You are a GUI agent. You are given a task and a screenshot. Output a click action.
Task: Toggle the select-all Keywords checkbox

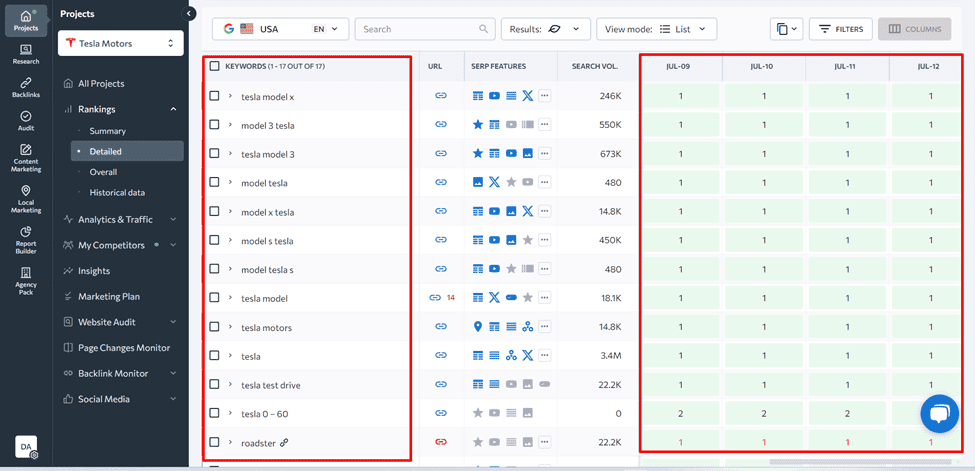[x=215, y=66]
